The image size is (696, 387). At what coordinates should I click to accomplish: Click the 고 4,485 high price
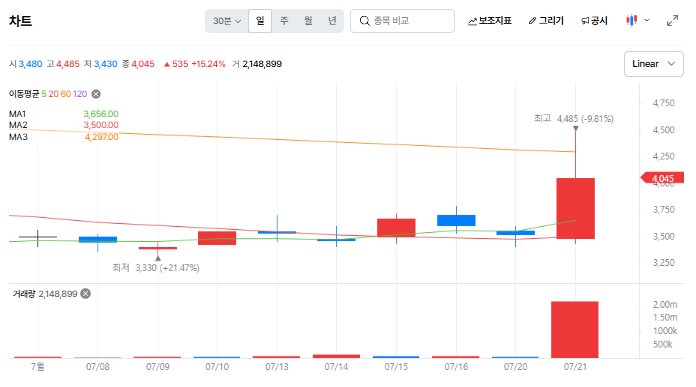click(63, 64)
